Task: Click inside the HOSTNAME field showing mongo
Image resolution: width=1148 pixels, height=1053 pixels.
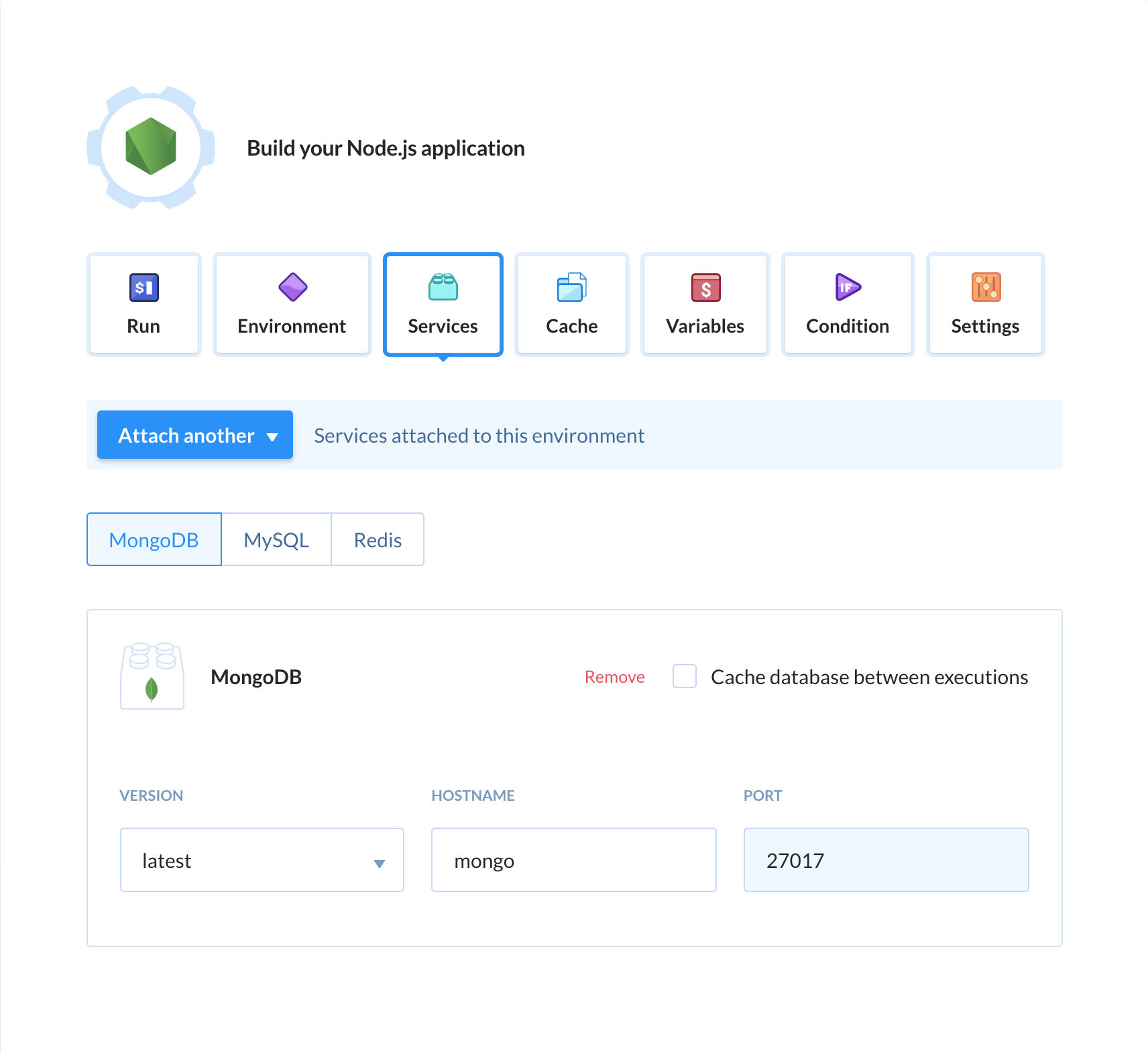Action: coord(573,861)
